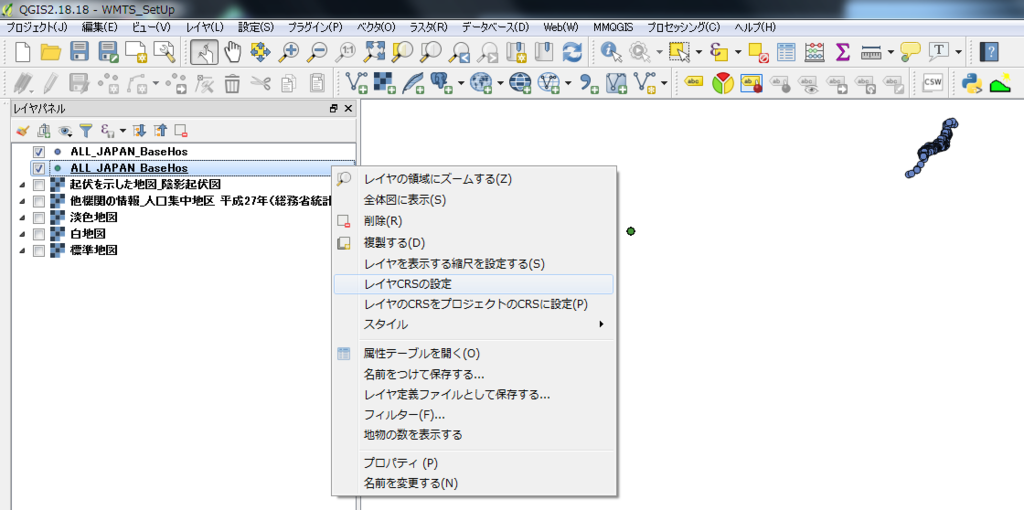
Task: Open layer styling brush icon in layer panel
Action: (x=23, y=131)
